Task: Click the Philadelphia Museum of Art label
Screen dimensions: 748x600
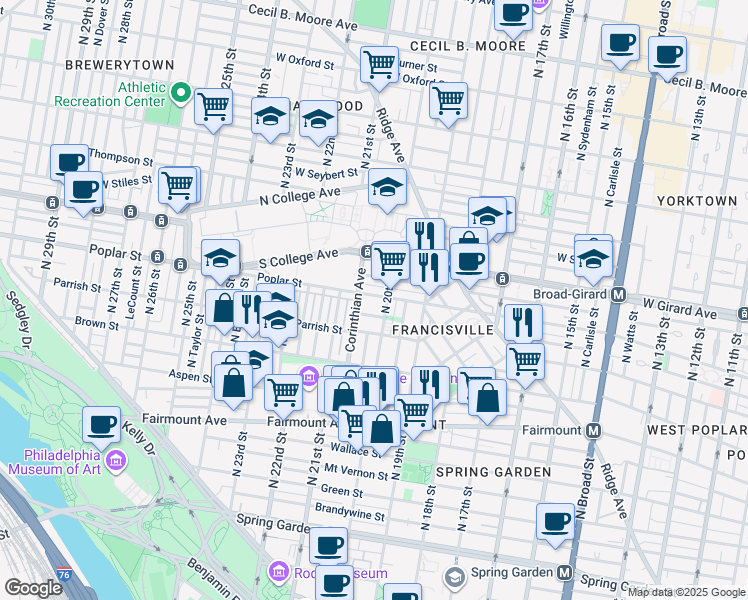Action: 55,462
